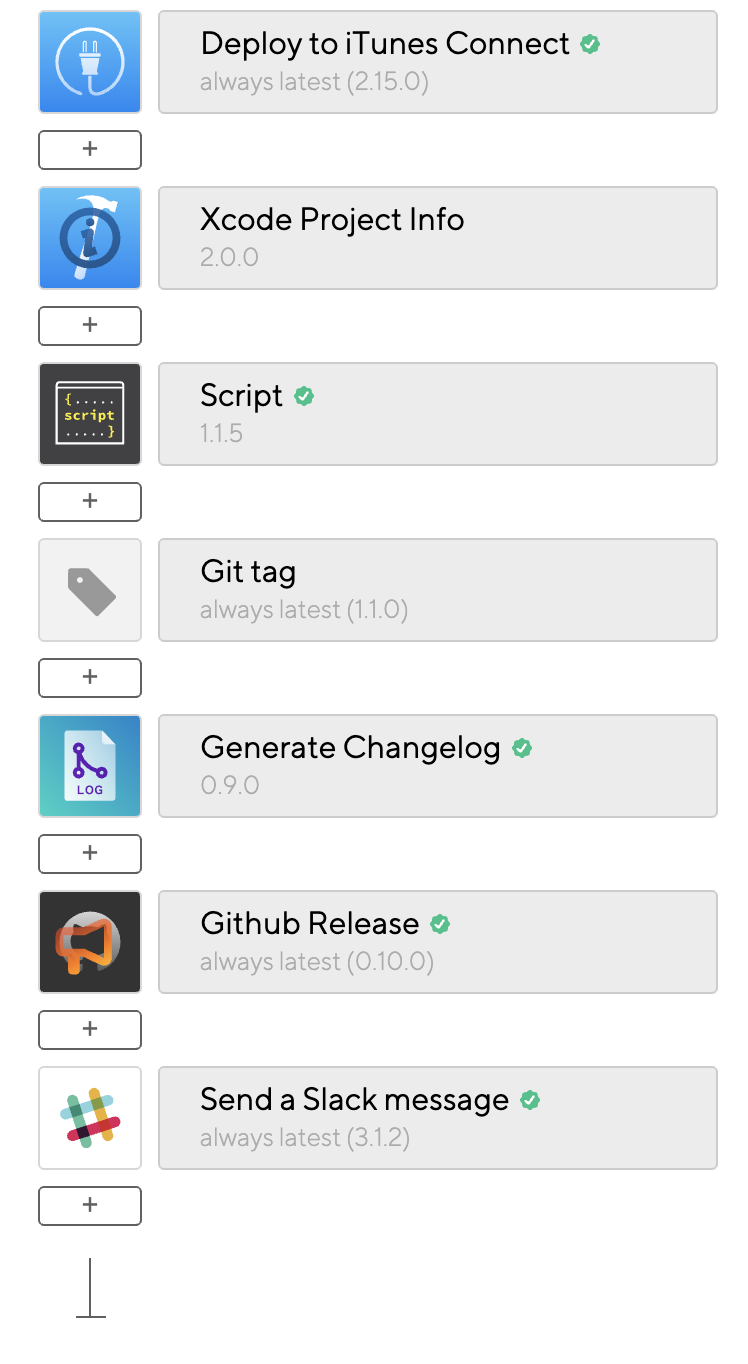Click the Github Release megaphone icon

pos(90,942)
